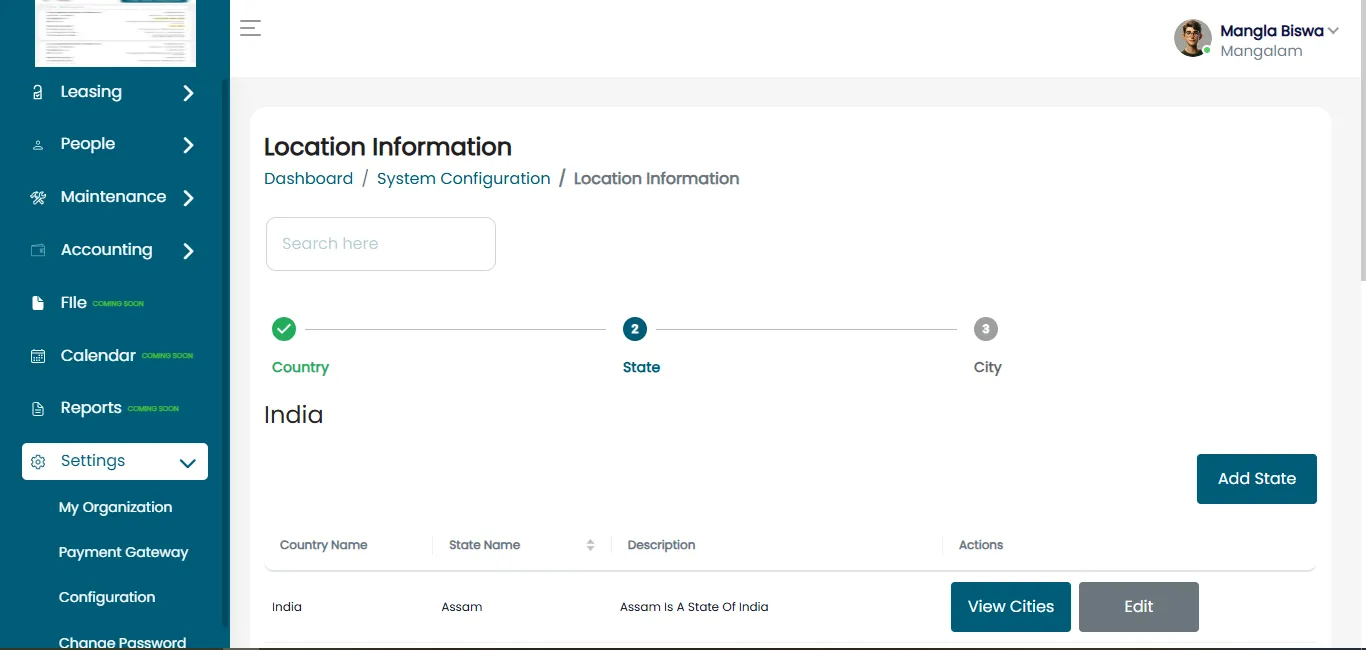The height and width of the screenshot is (650, 1366).
Task: View Cities for Assam
Action: (1011, 607)
